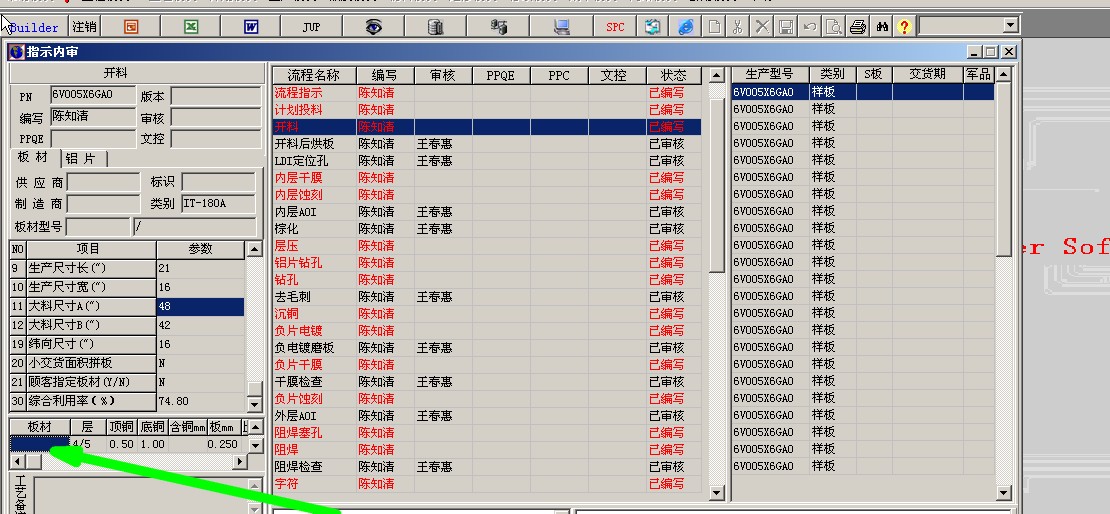Select the LDI定位孔 process row
The height and width of the screenshot is (514, 1110).
pos(487,161)
